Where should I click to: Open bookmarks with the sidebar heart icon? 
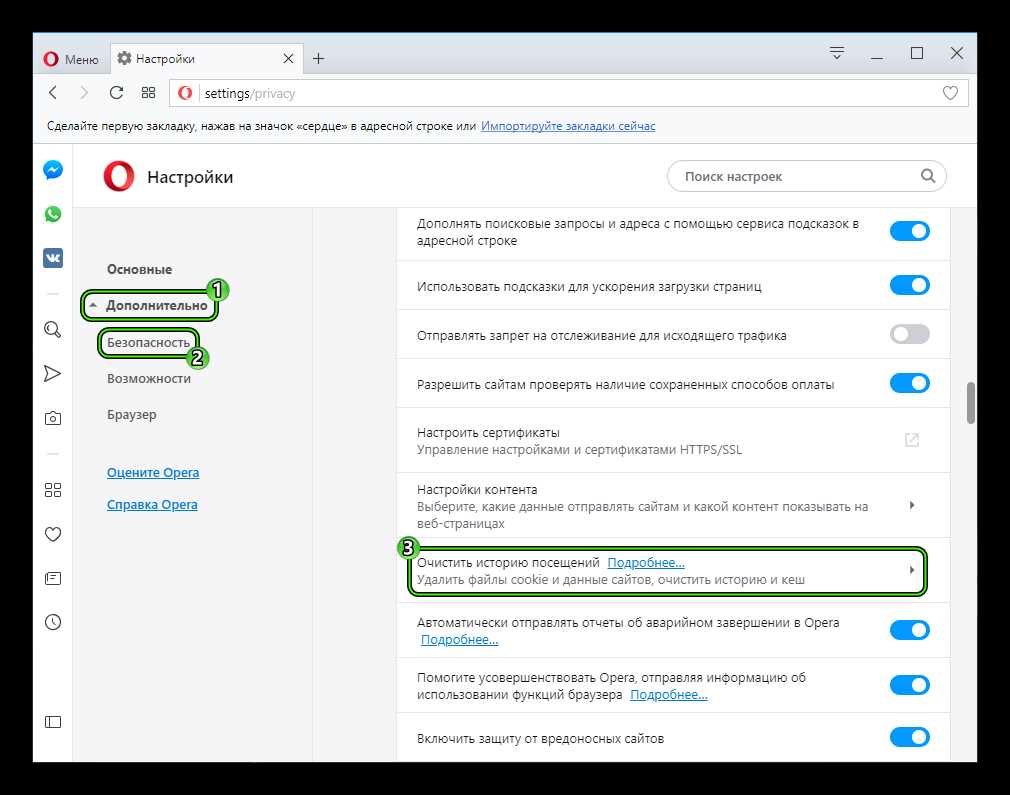53,534
